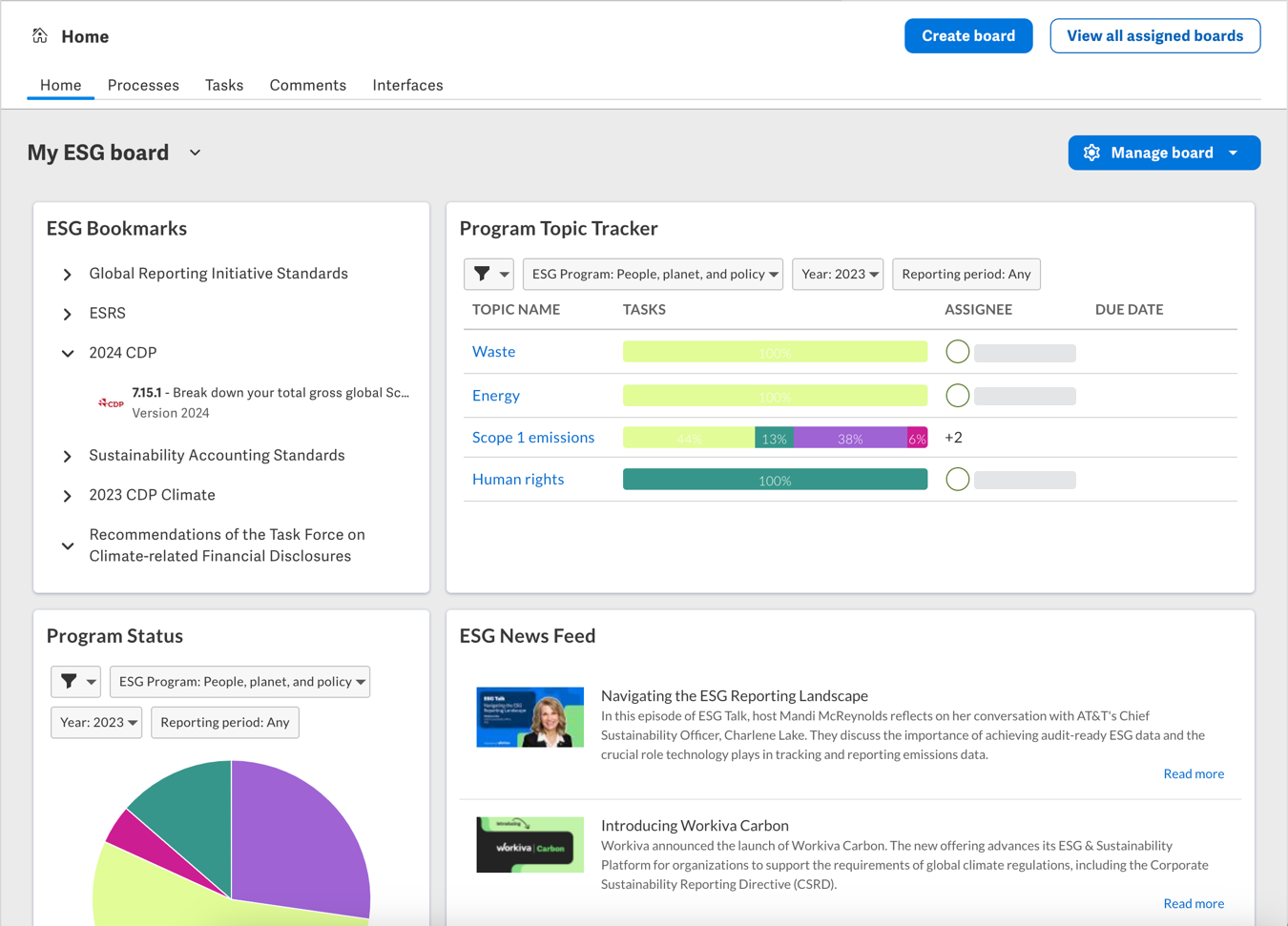This screenshot has height=926, width=1288.
Task: Click the ASSIGNEE column header
Action: tap(978, 309)
